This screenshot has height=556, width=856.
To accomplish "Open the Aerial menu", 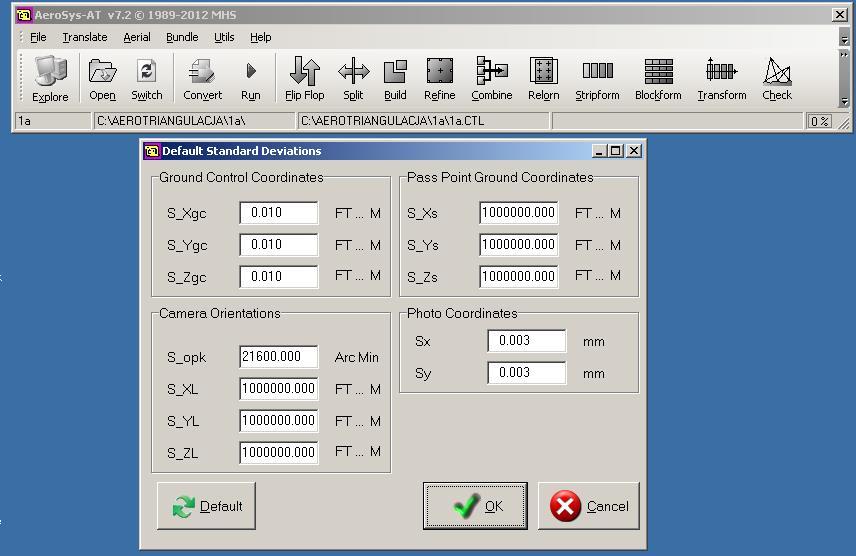I will click(x=136, y=37).
